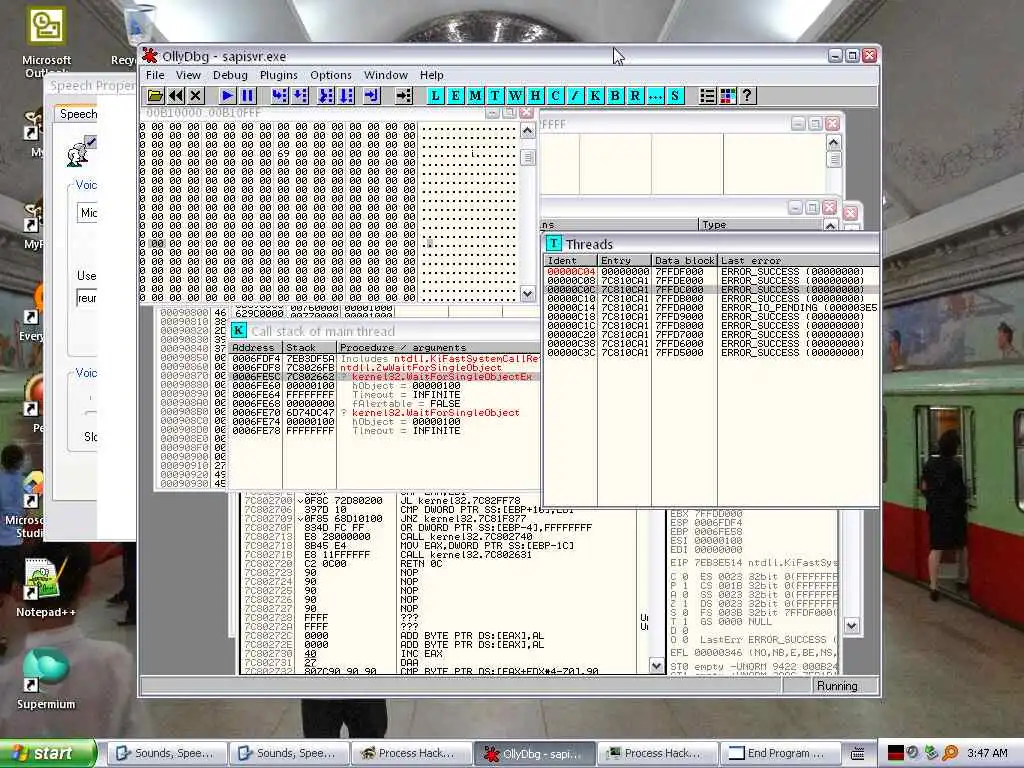Open Supermium desktop shortcut
The width and height of the screenshot is (1024, 768).
click(45, 679)
